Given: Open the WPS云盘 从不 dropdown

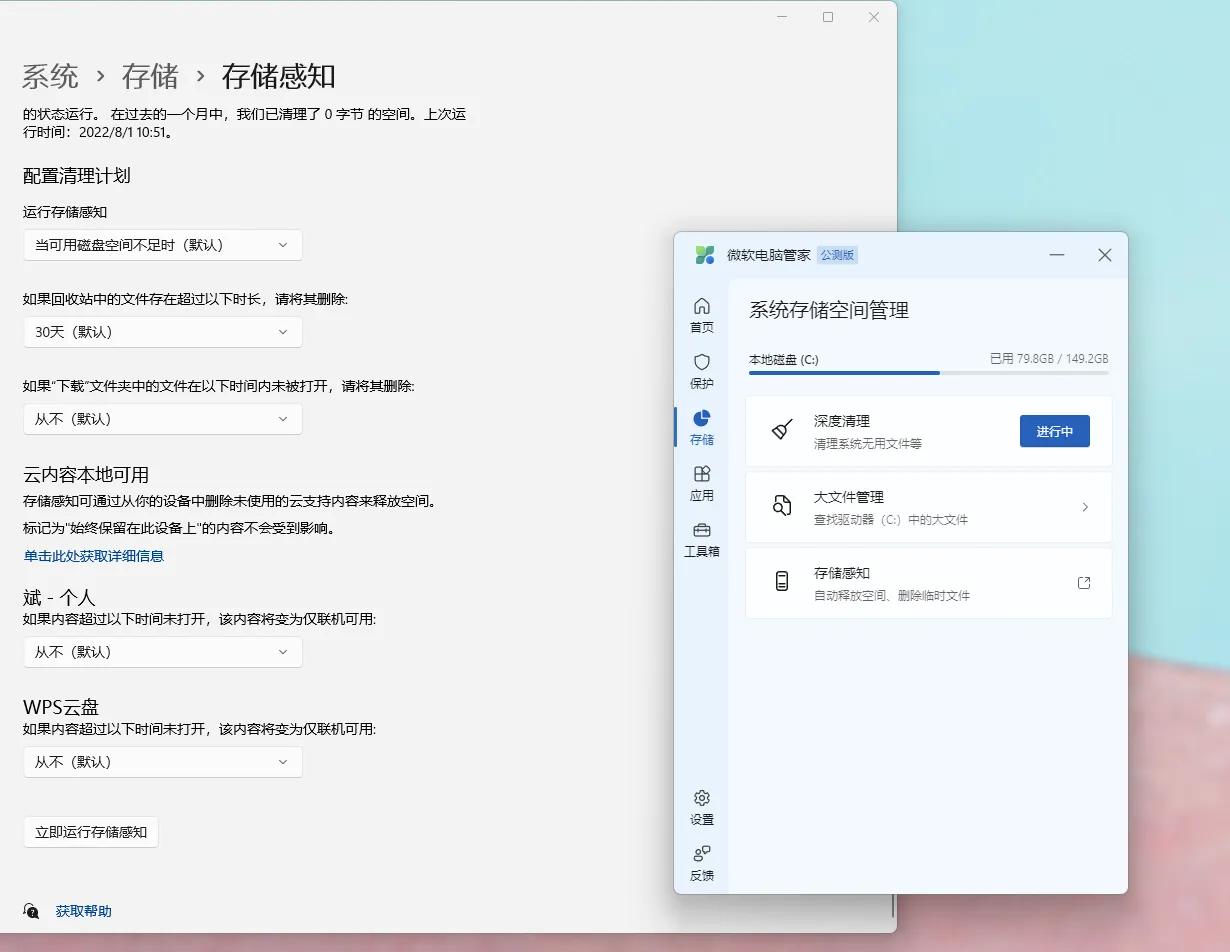Looking at the screenshot, I should pos(162,762).
